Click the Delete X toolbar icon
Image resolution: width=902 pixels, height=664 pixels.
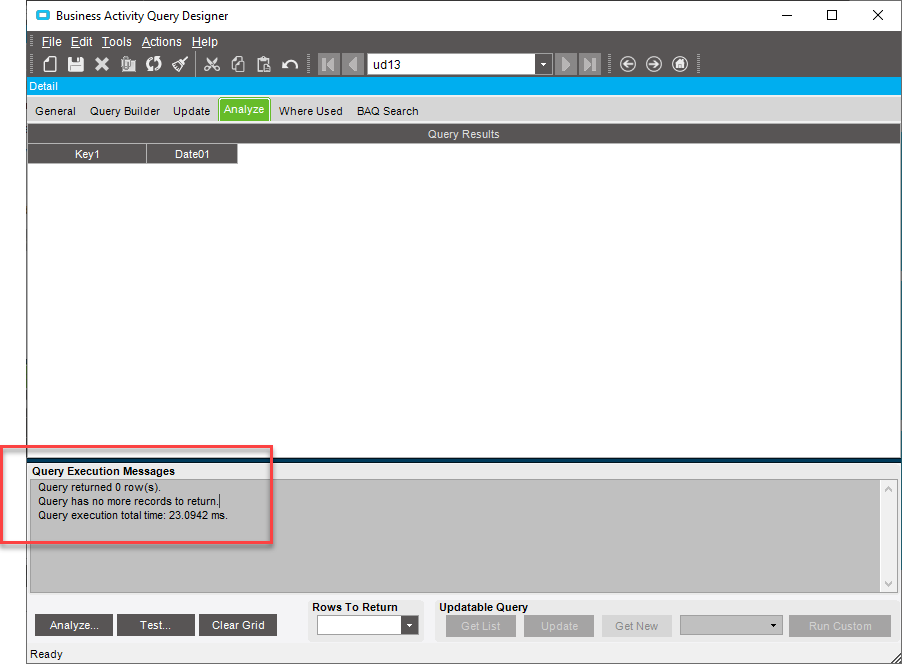[x=102, y=64]
